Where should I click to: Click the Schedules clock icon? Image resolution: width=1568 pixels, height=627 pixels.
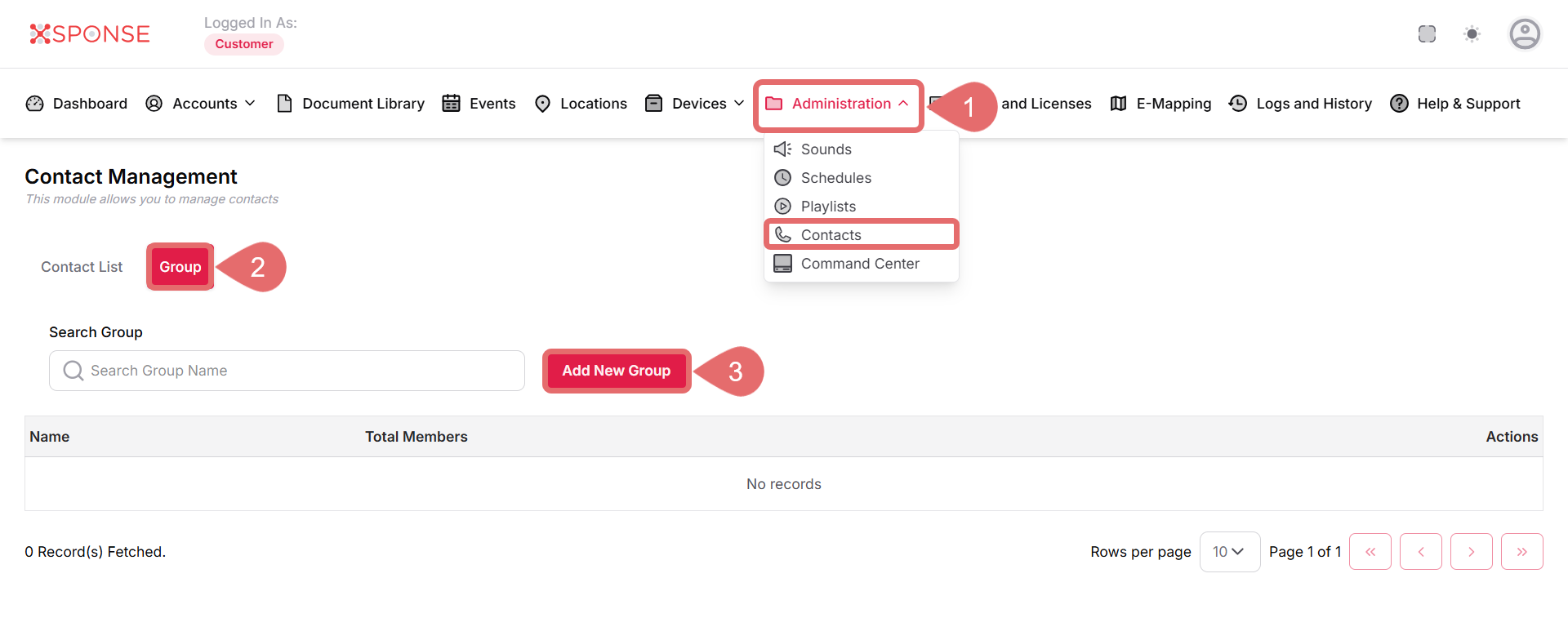782,178
